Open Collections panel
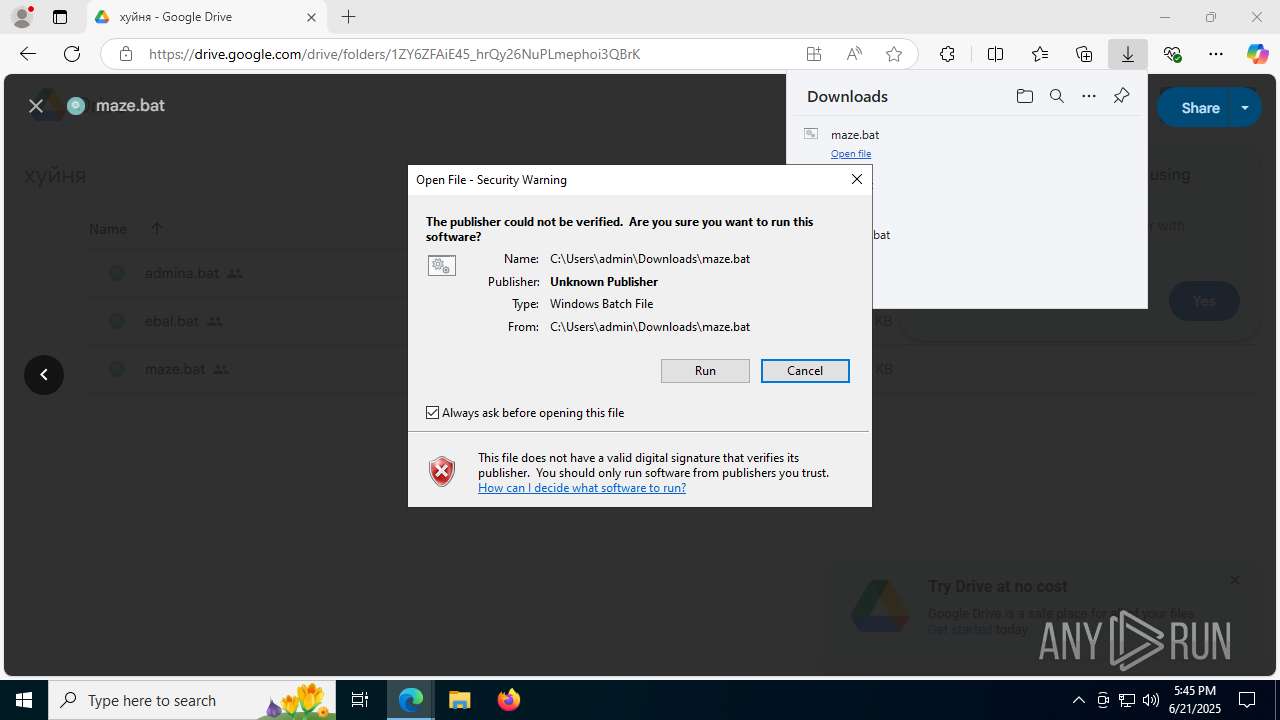The width and height of the screenshot is (1280, 720). [1084, 54]
